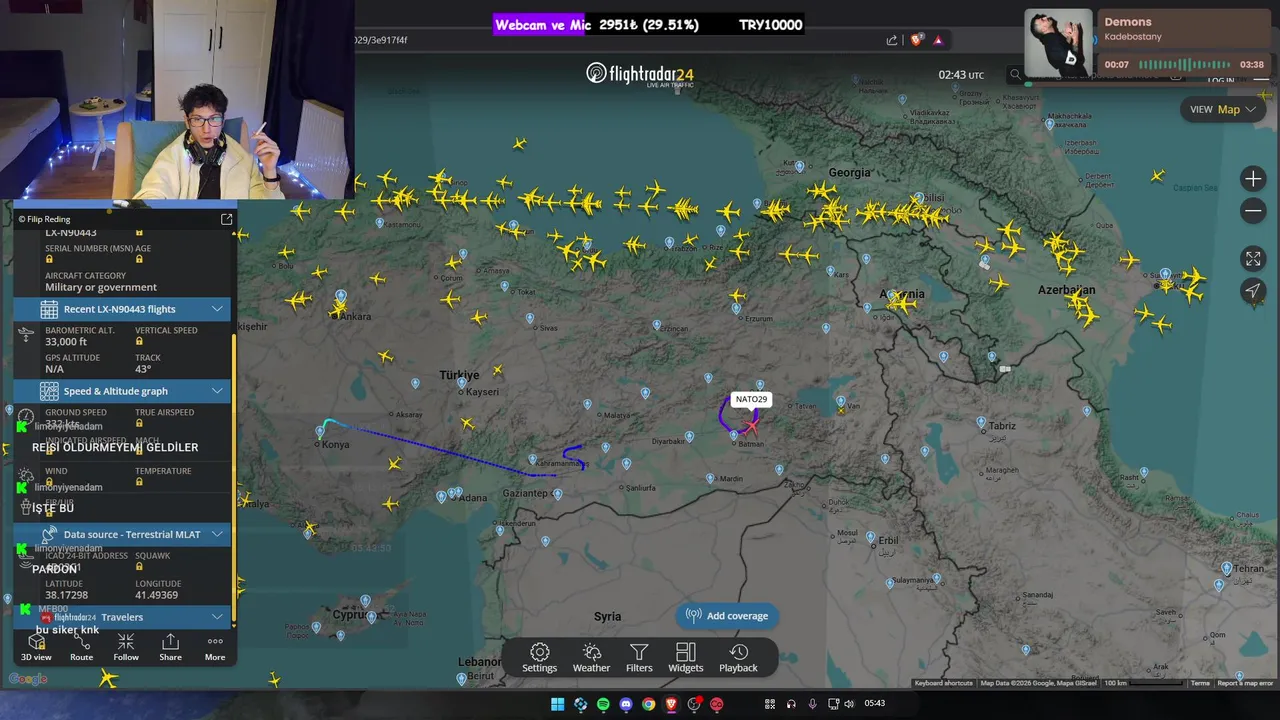Share this flight
This screenshot has width=1280, height=720.
(170, 648)
